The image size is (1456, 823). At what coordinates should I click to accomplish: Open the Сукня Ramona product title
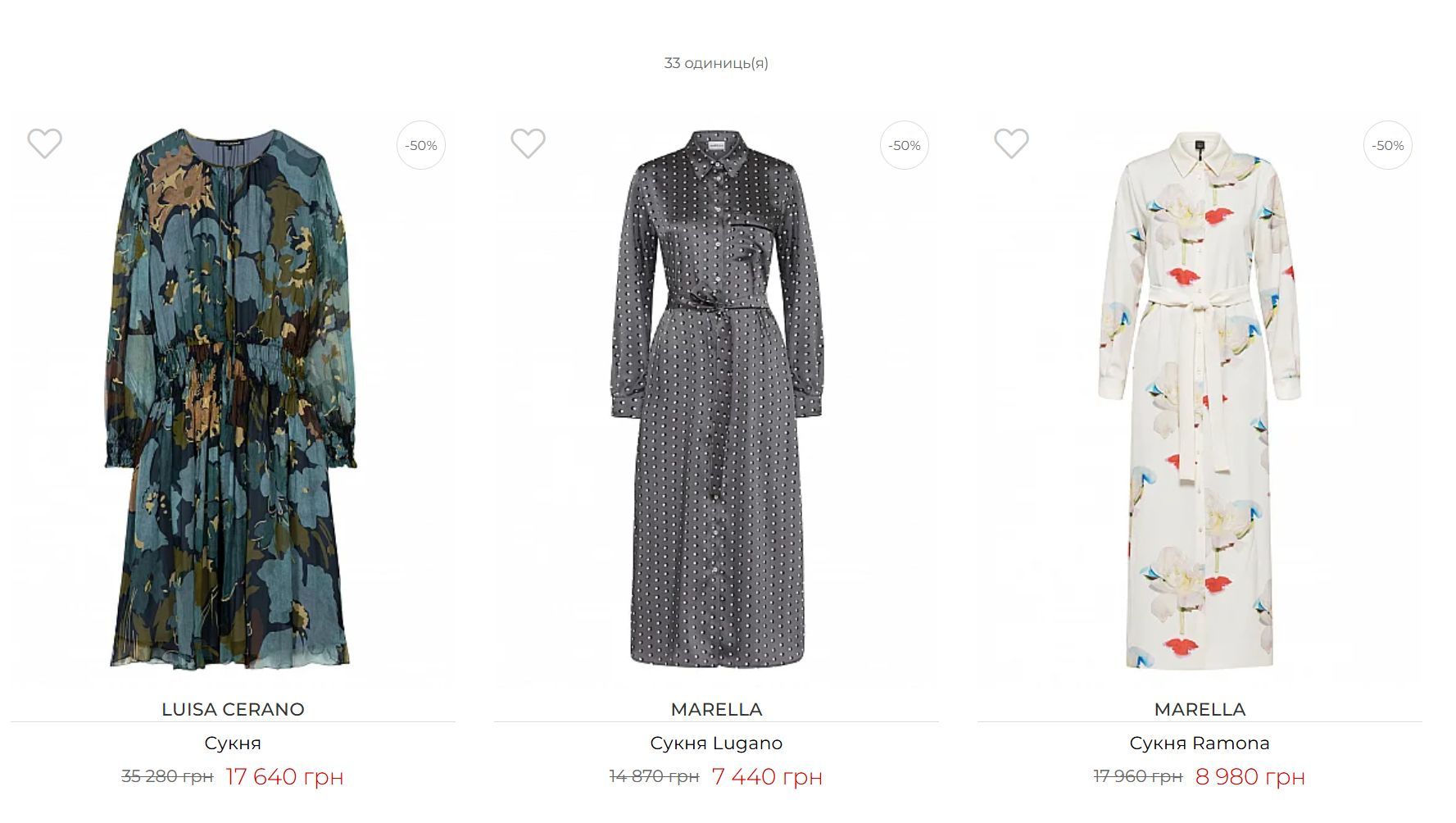[x=1200, y=743]
